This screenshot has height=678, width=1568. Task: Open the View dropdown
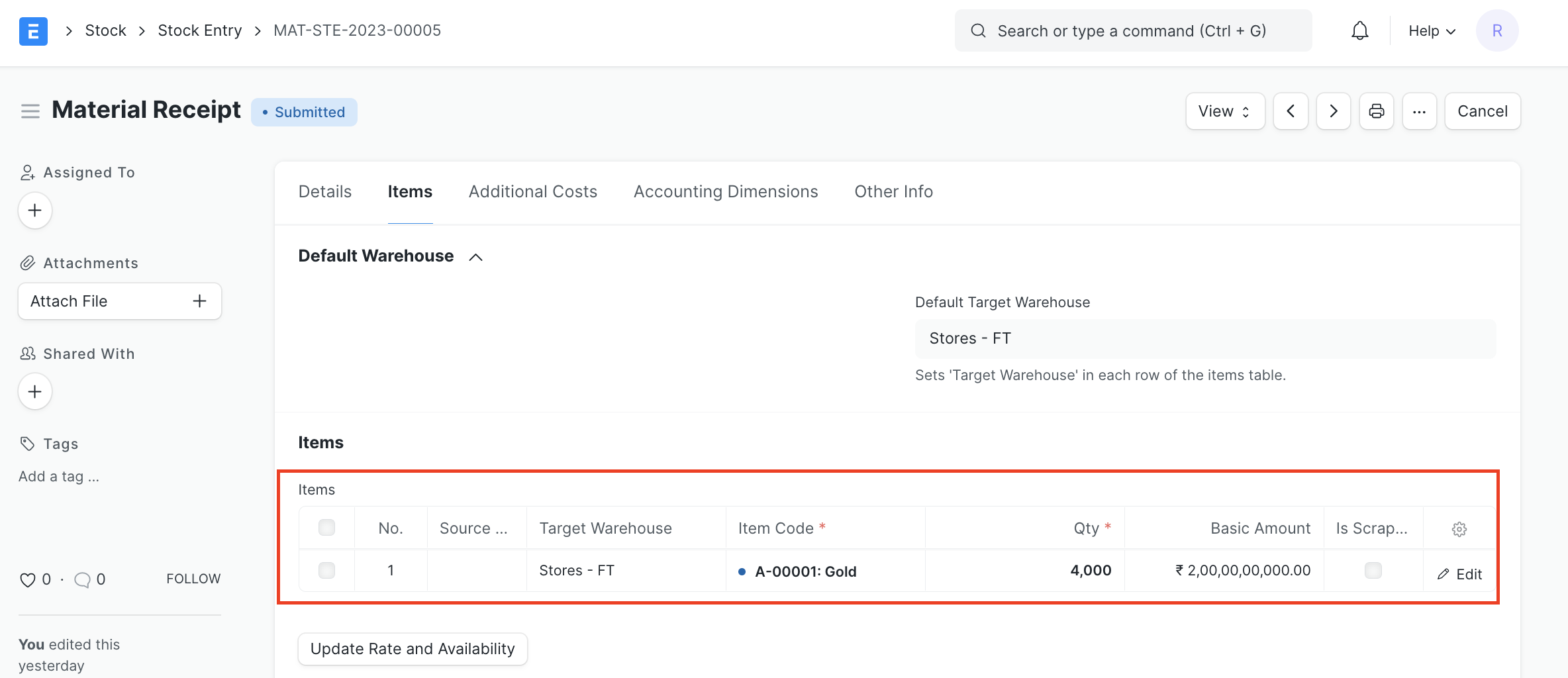pyautogui.click(x=1224, y=111)
